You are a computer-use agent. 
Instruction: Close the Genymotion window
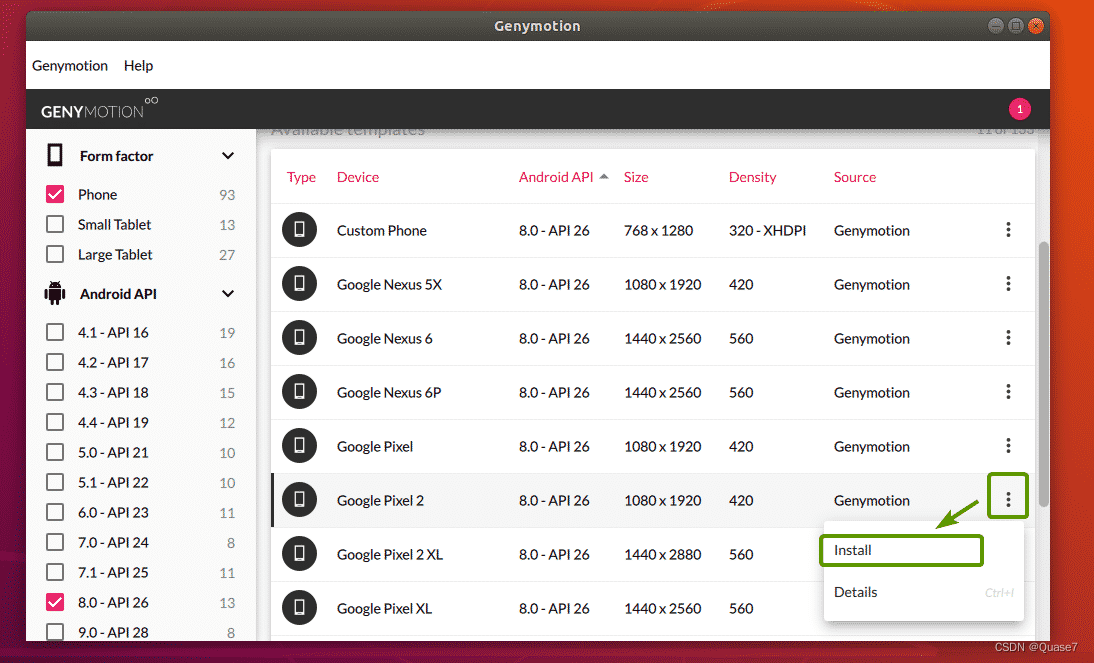click(1036, 26)
